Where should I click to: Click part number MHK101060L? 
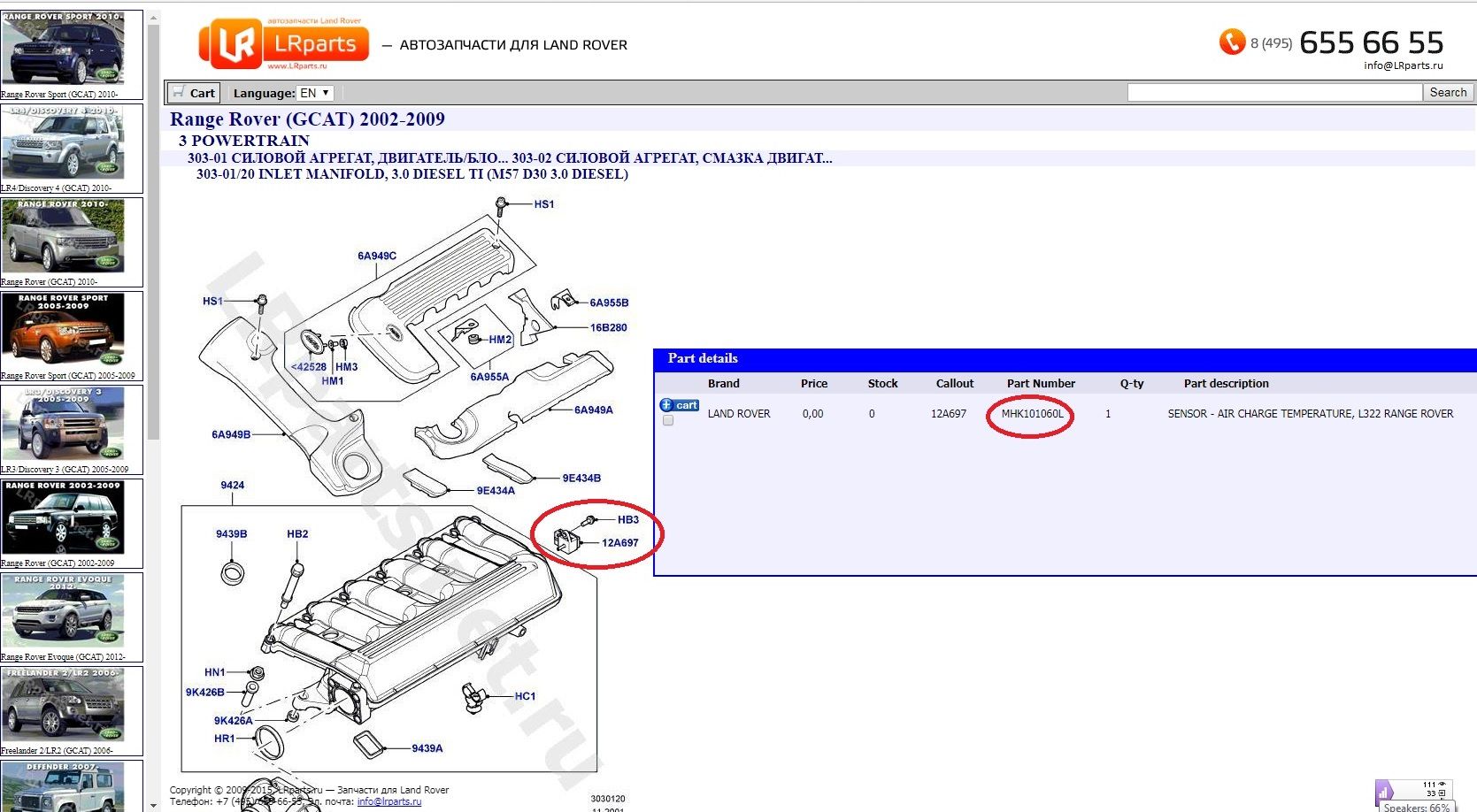[1032, 414]
